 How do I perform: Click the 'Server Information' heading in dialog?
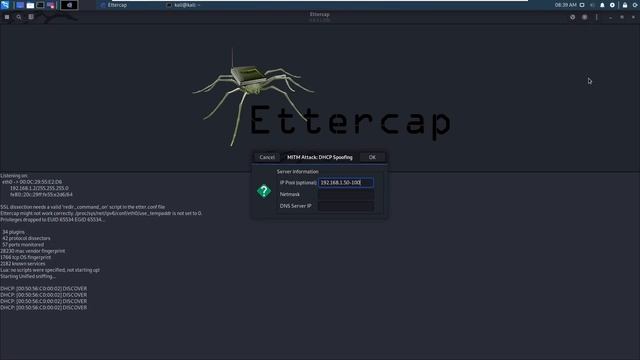click(298, 172)
